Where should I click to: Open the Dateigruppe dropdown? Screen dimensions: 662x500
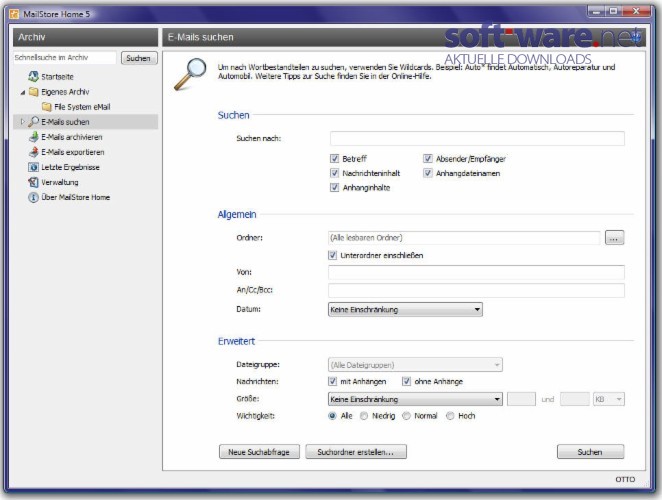(415, 365)
